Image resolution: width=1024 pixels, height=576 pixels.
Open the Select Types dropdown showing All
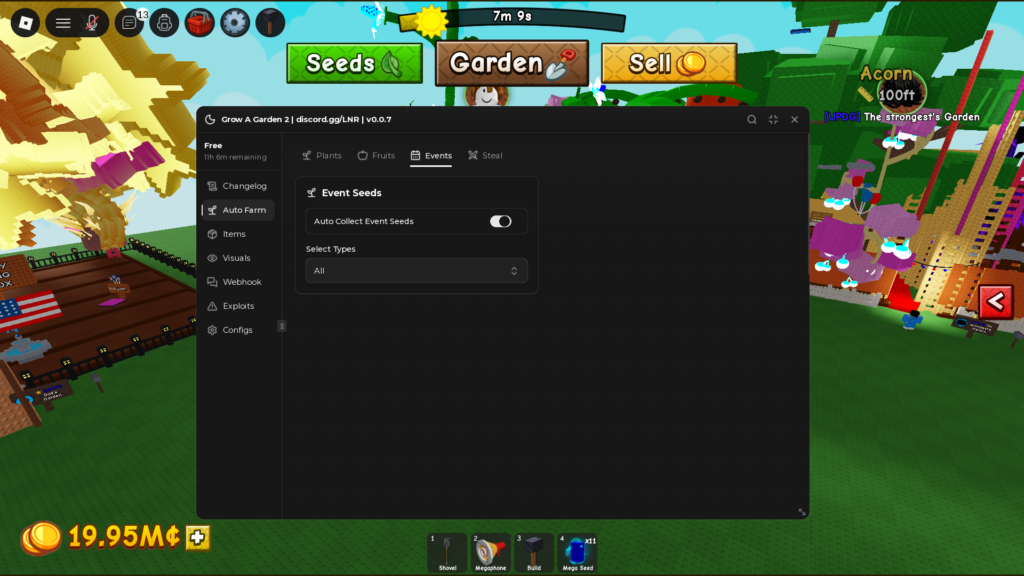(x=417, y=271)
